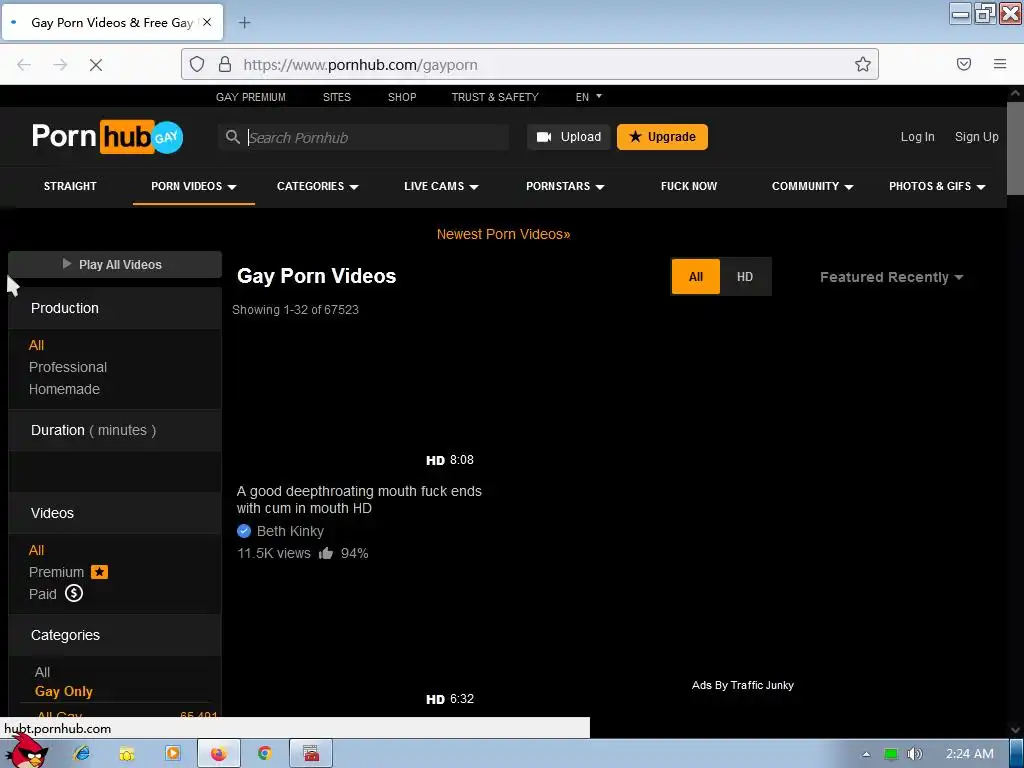
Task: Expand the COMMUNITY navigation dropdown
Action: [812, 186]
